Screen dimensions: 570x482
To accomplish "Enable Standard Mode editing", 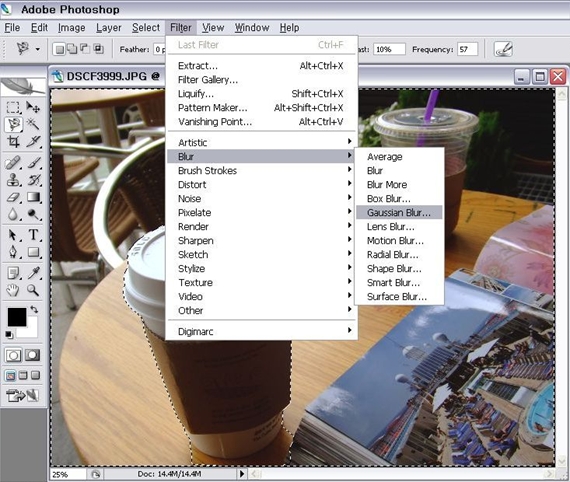I will 13,355.
